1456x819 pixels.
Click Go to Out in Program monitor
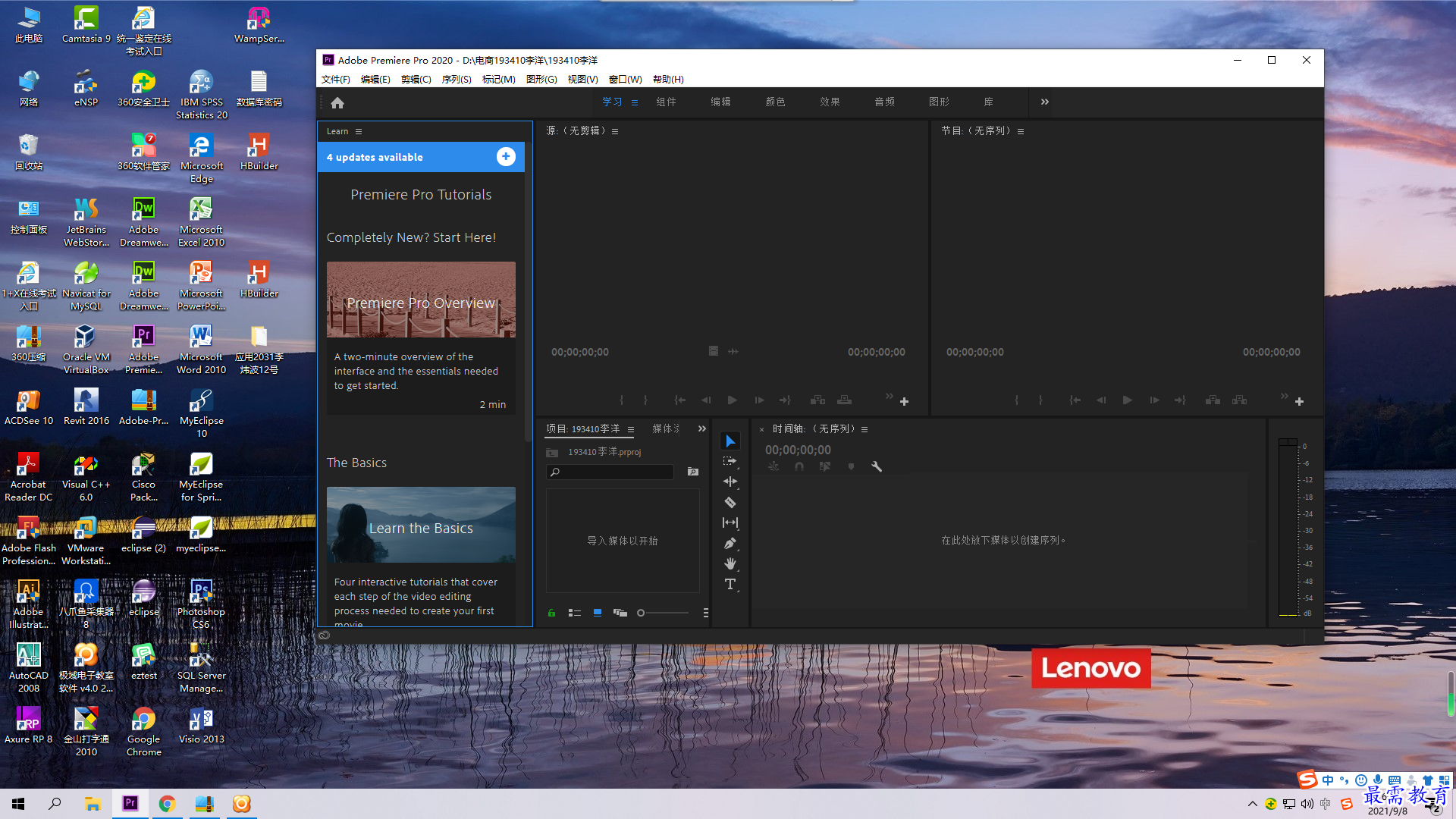[x=1180, y=400]
